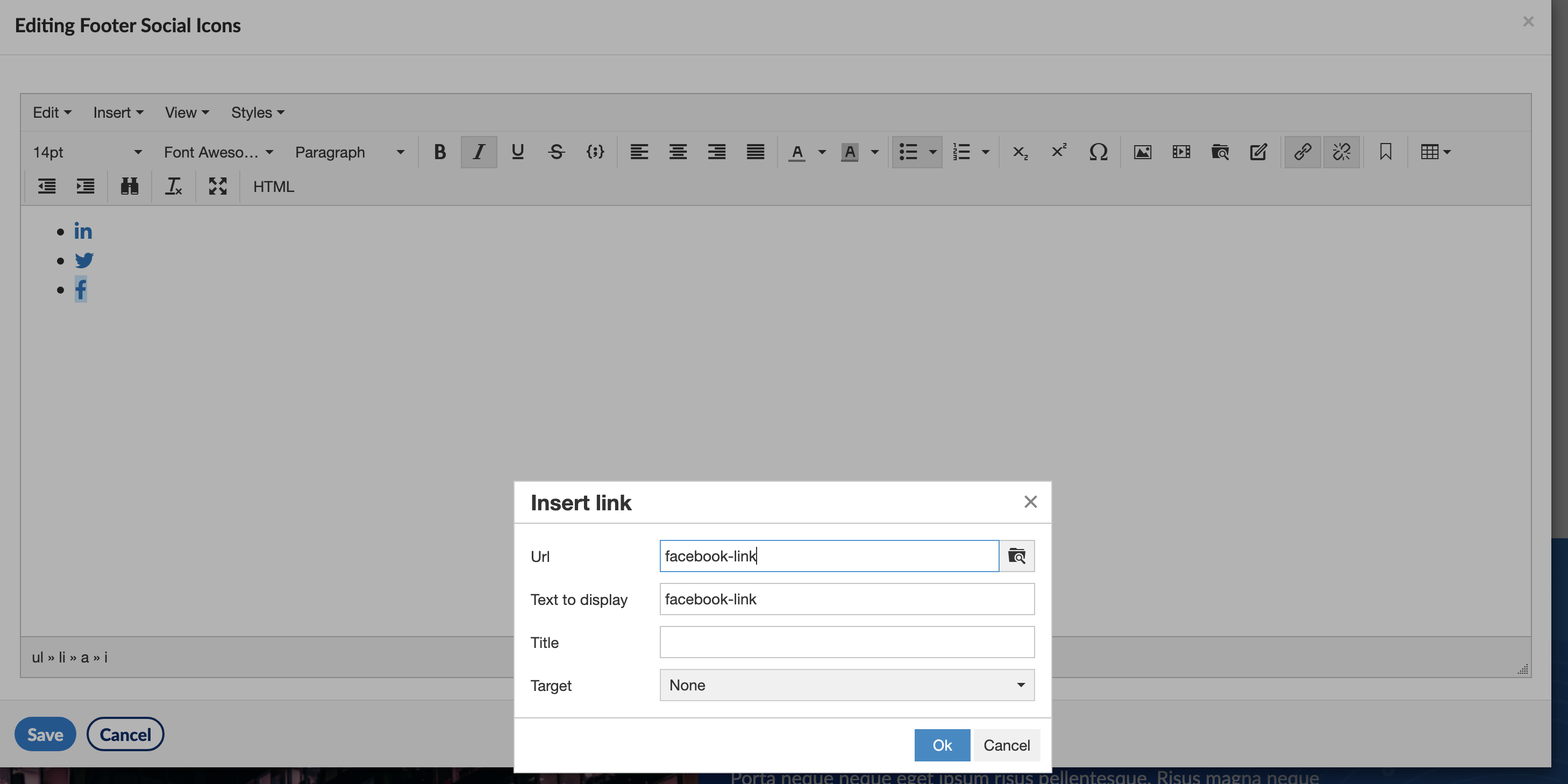The width and height of the screenshot is (1568, 784).
Task: Open the Styles menu
Action: point(256,112)
